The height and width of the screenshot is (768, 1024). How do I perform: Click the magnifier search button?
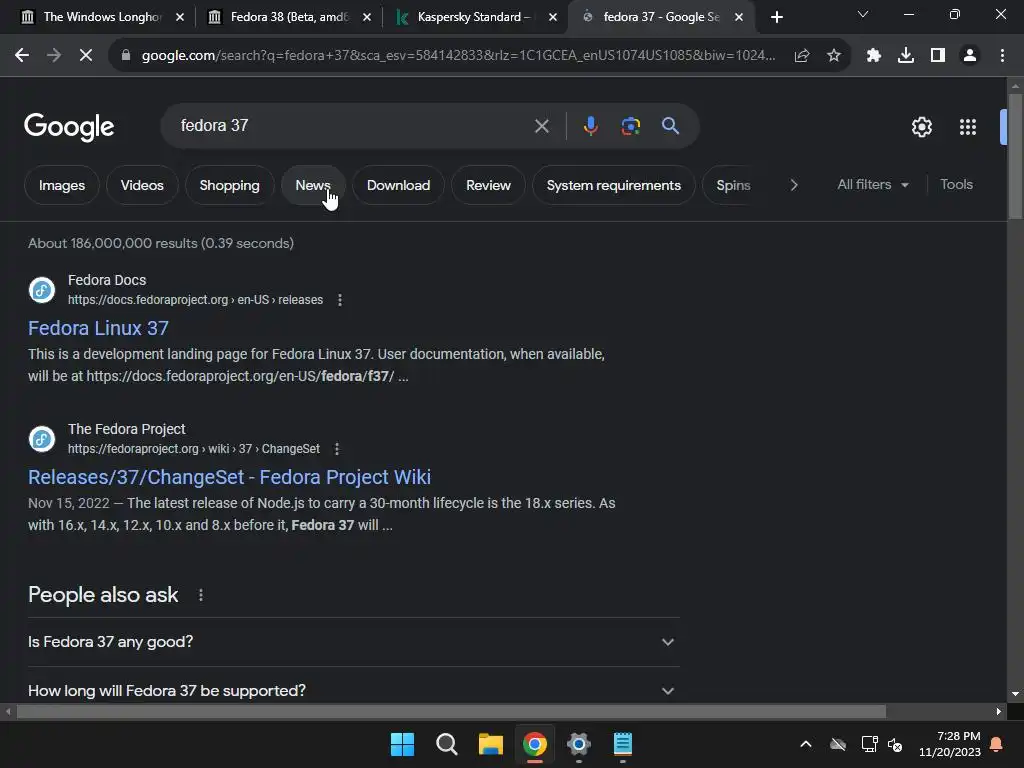tap(670, 125)
